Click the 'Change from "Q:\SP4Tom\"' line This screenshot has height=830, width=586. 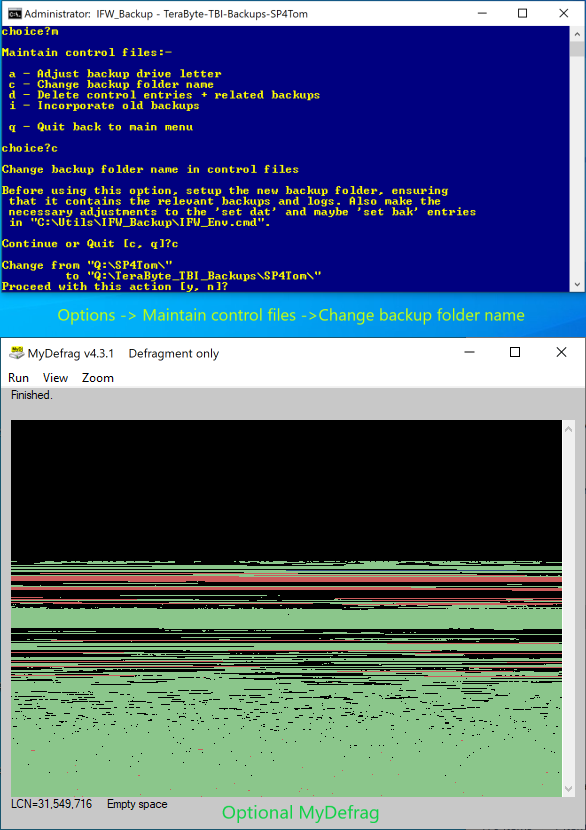click(87, 265)
